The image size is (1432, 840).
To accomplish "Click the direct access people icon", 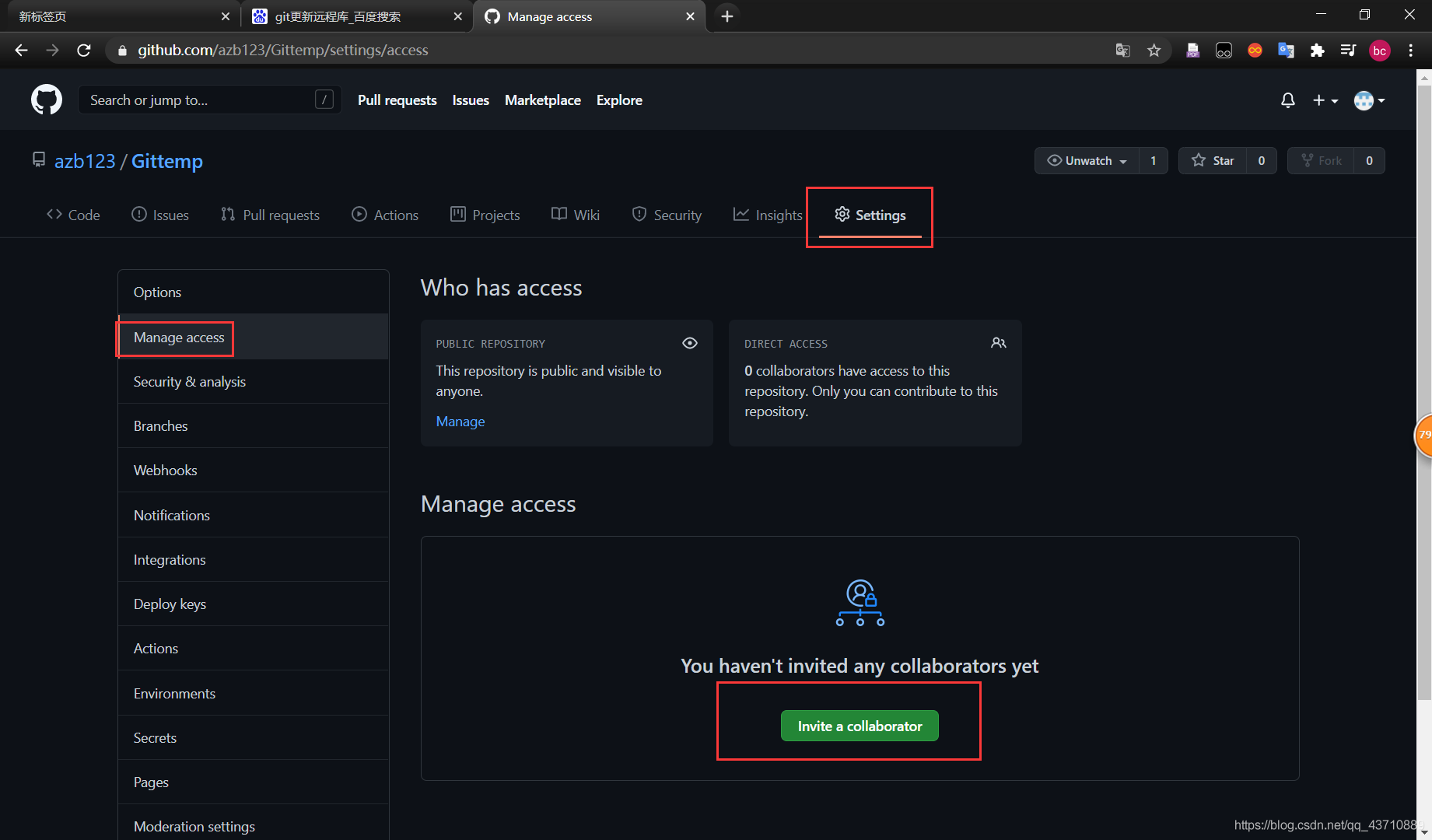I will pyautogui.click(x=999, y=343).
